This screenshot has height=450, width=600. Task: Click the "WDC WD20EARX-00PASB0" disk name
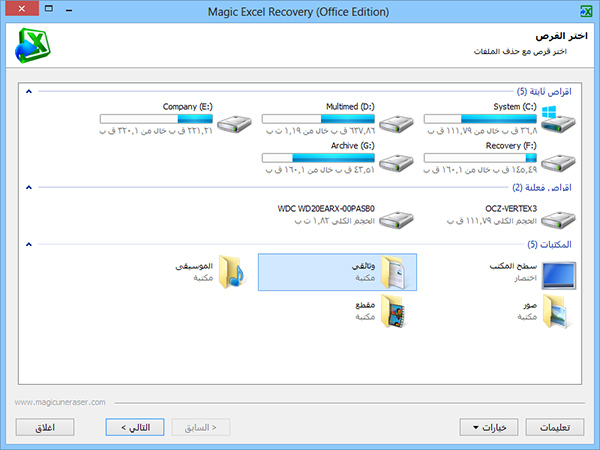(x=326, y=209)
